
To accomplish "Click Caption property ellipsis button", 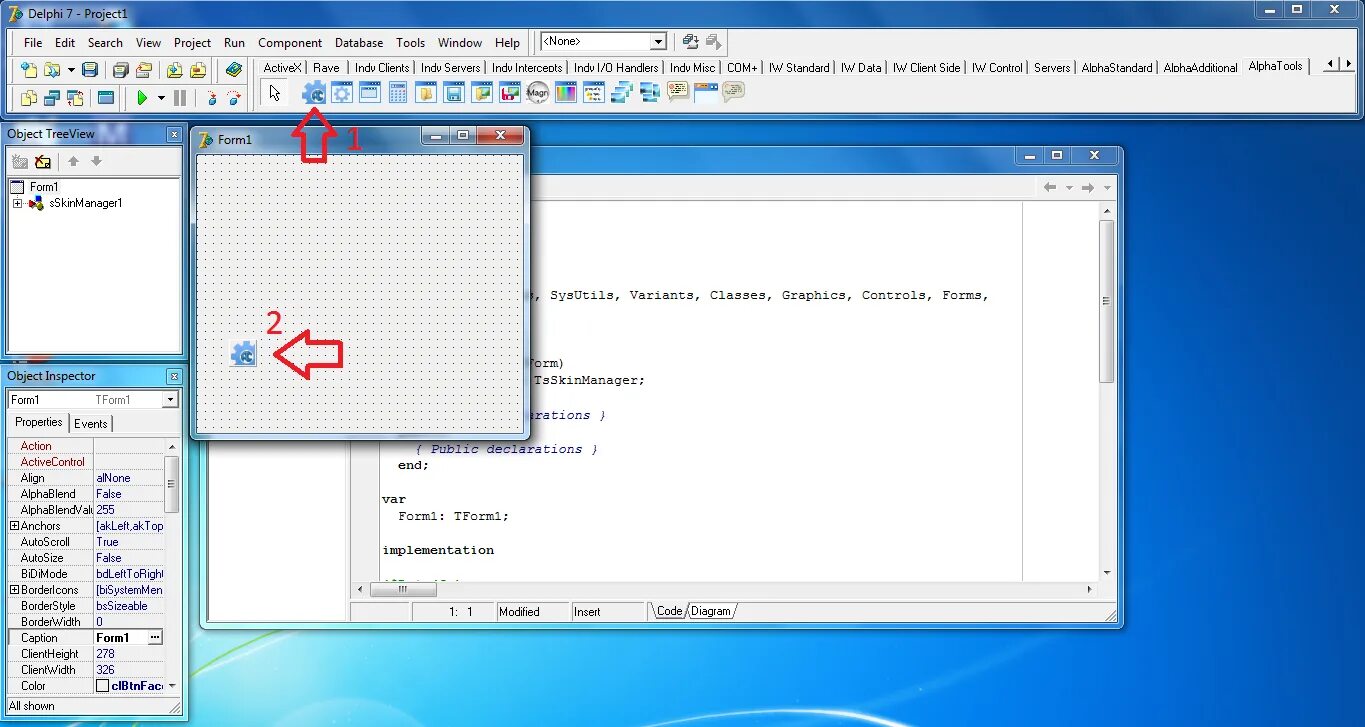I will click(x=155, y=638).
